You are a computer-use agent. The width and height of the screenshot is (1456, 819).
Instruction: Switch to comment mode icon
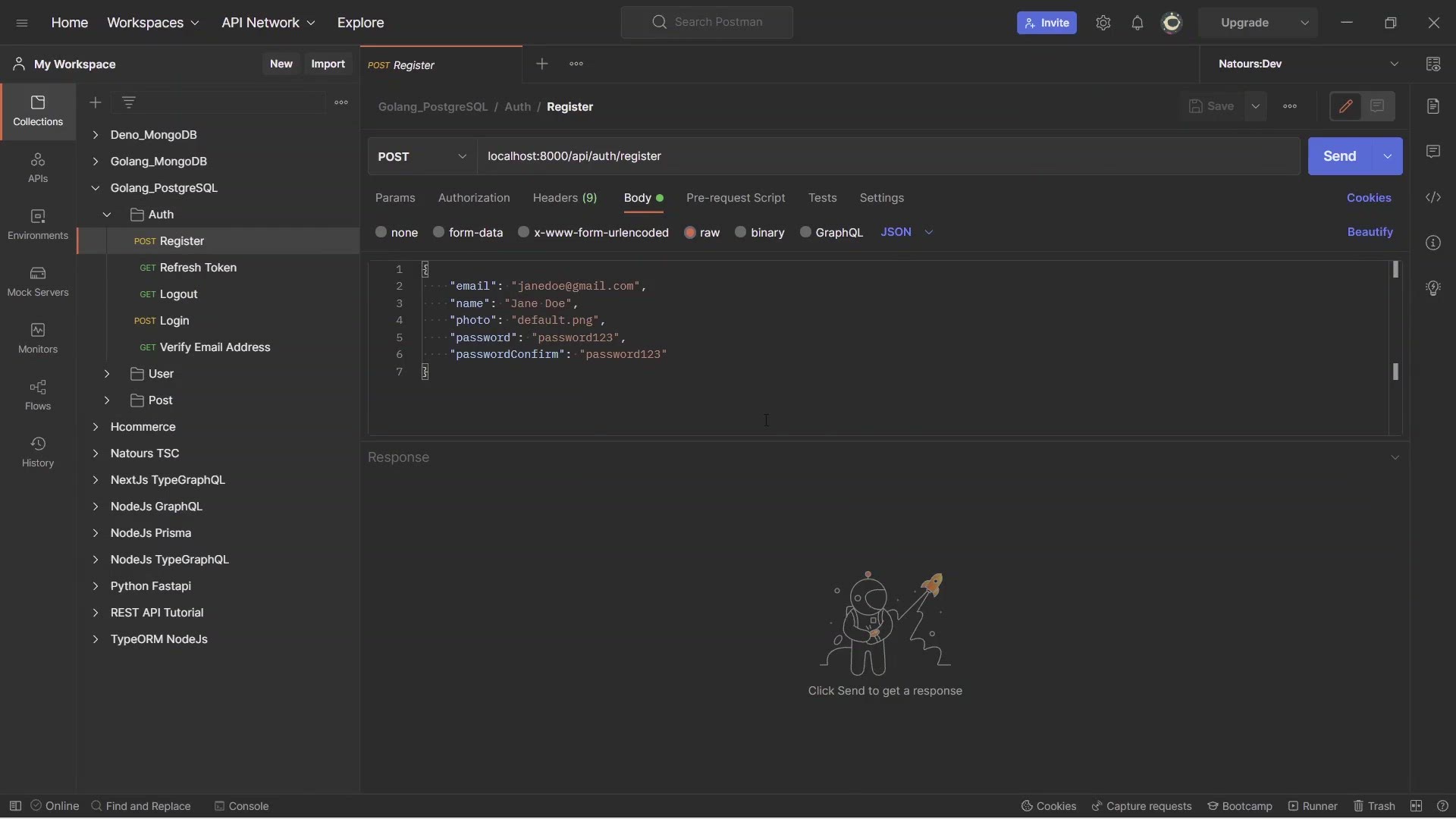(1378, 107)
